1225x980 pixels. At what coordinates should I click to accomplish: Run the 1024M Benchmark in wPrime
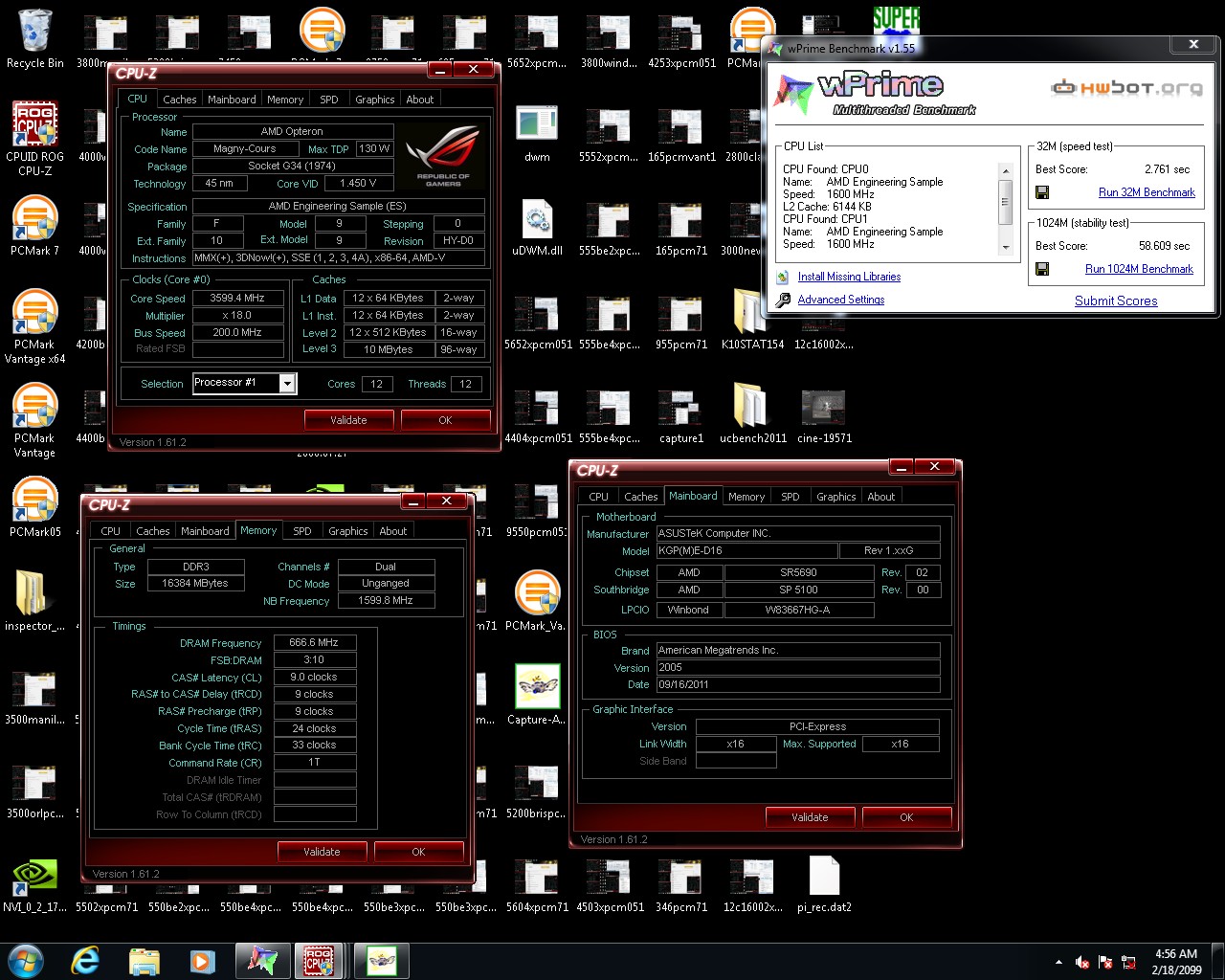(1139, 269)
